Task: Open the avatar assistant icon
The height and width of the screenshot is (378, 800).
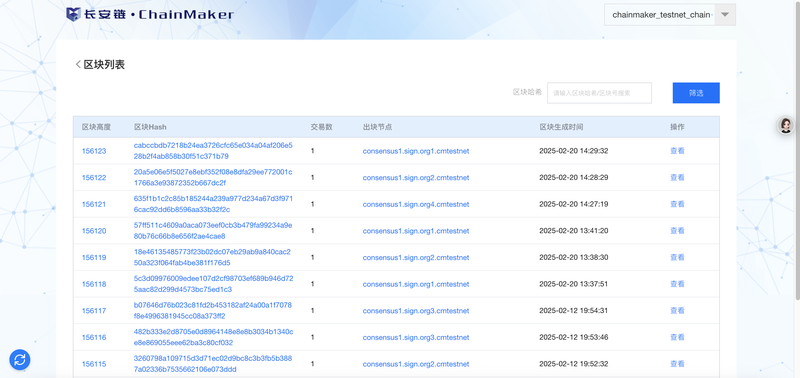Action: 786,124
